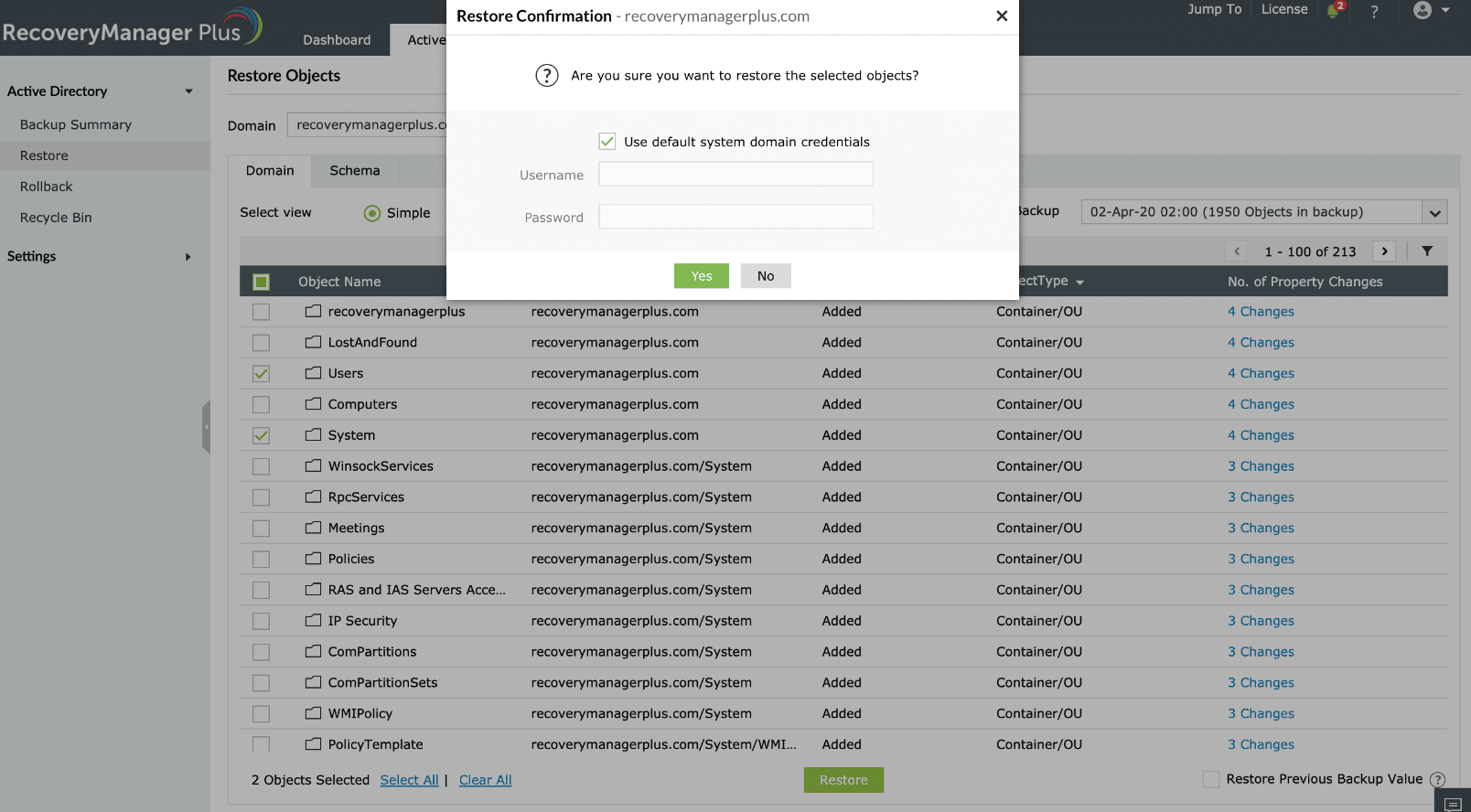The height and width of the screenshot is (812, 1471).
Task: Click the No. of Property Changes header
Action: click(x=1305, y=282)
